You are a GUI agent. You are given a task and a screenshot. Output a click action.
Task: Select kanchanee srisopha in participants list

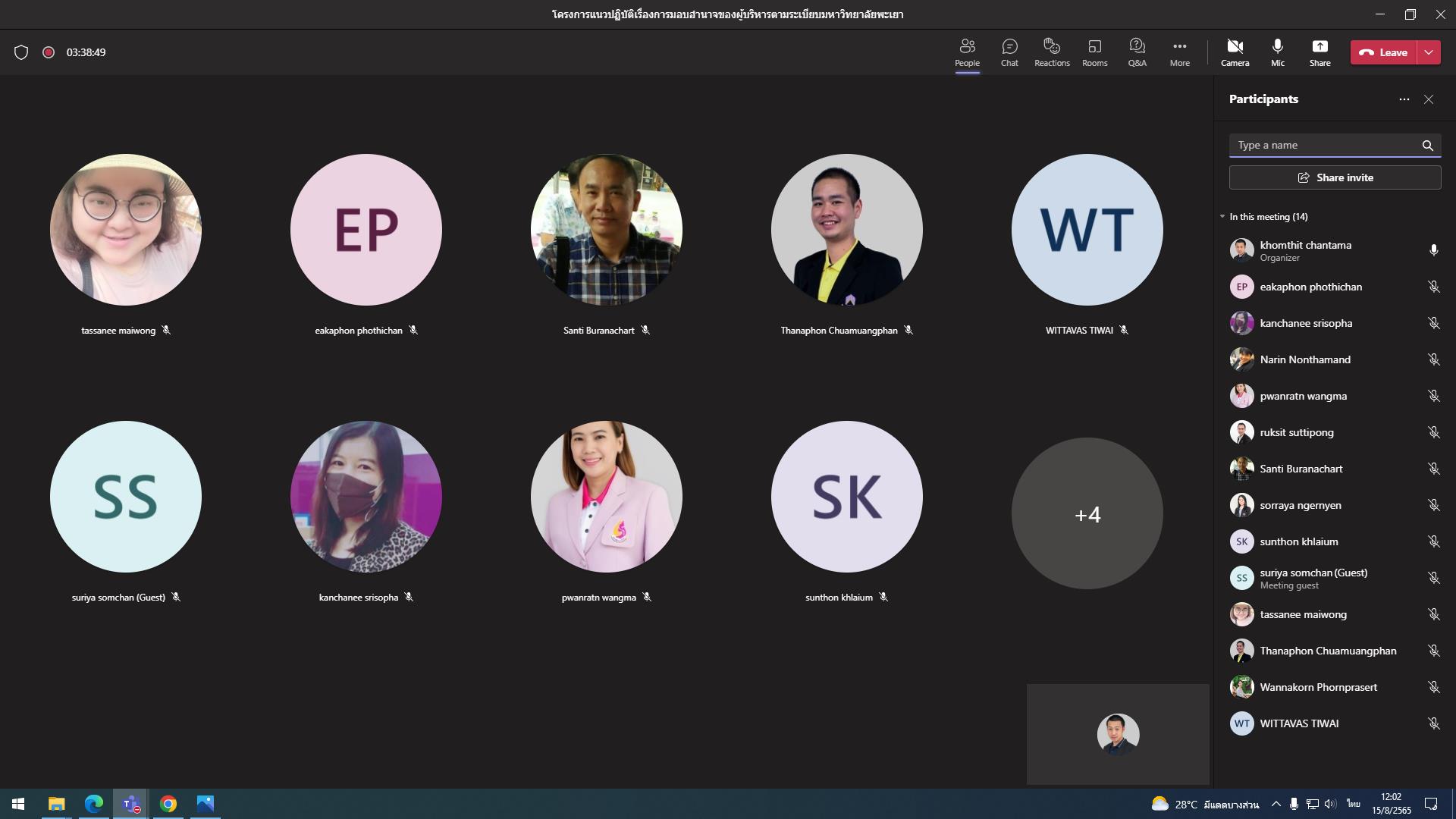coord(1335,323)
